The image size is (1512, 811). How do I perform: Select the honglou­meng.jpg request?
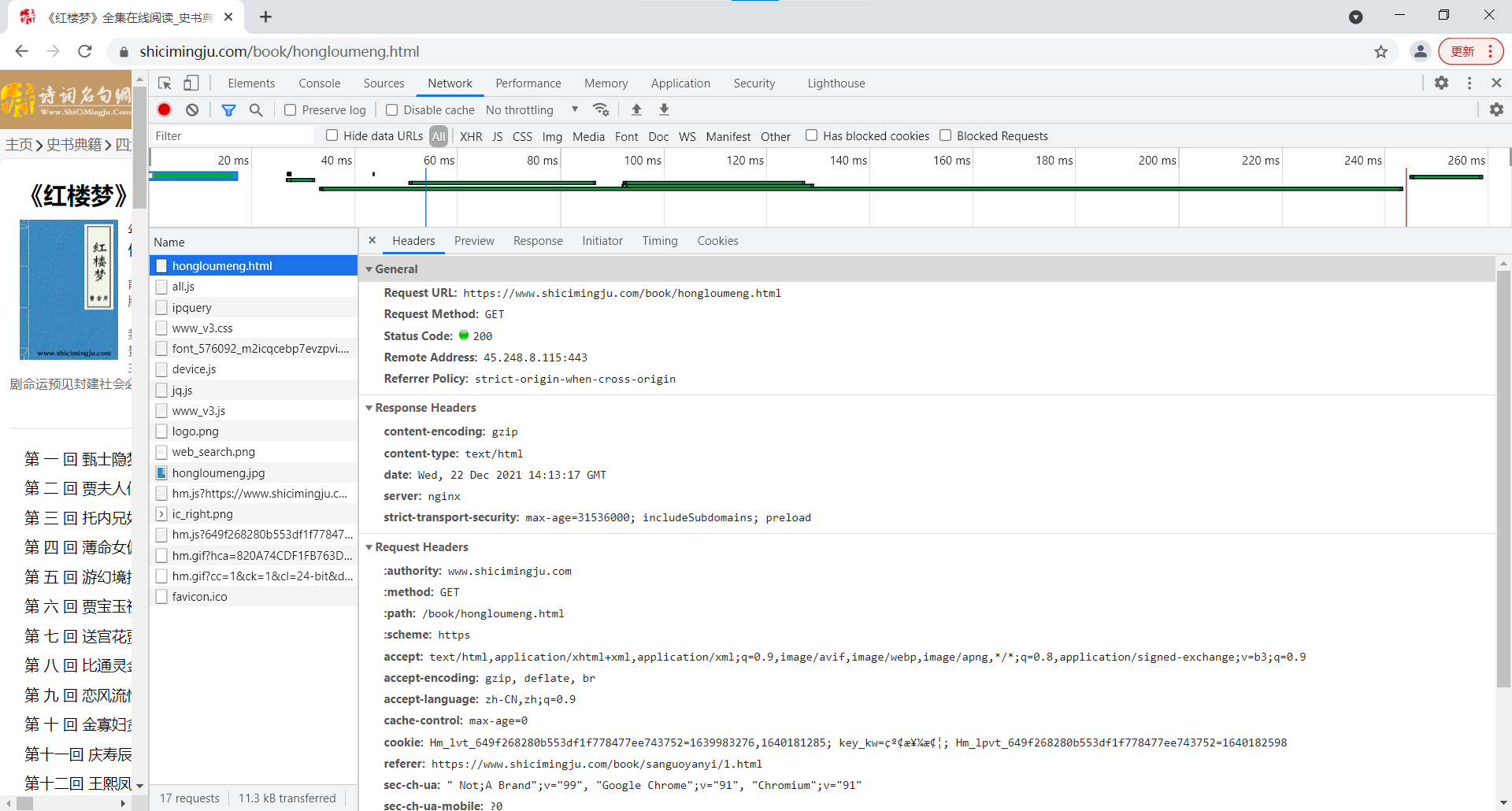(x=254, y=472)
